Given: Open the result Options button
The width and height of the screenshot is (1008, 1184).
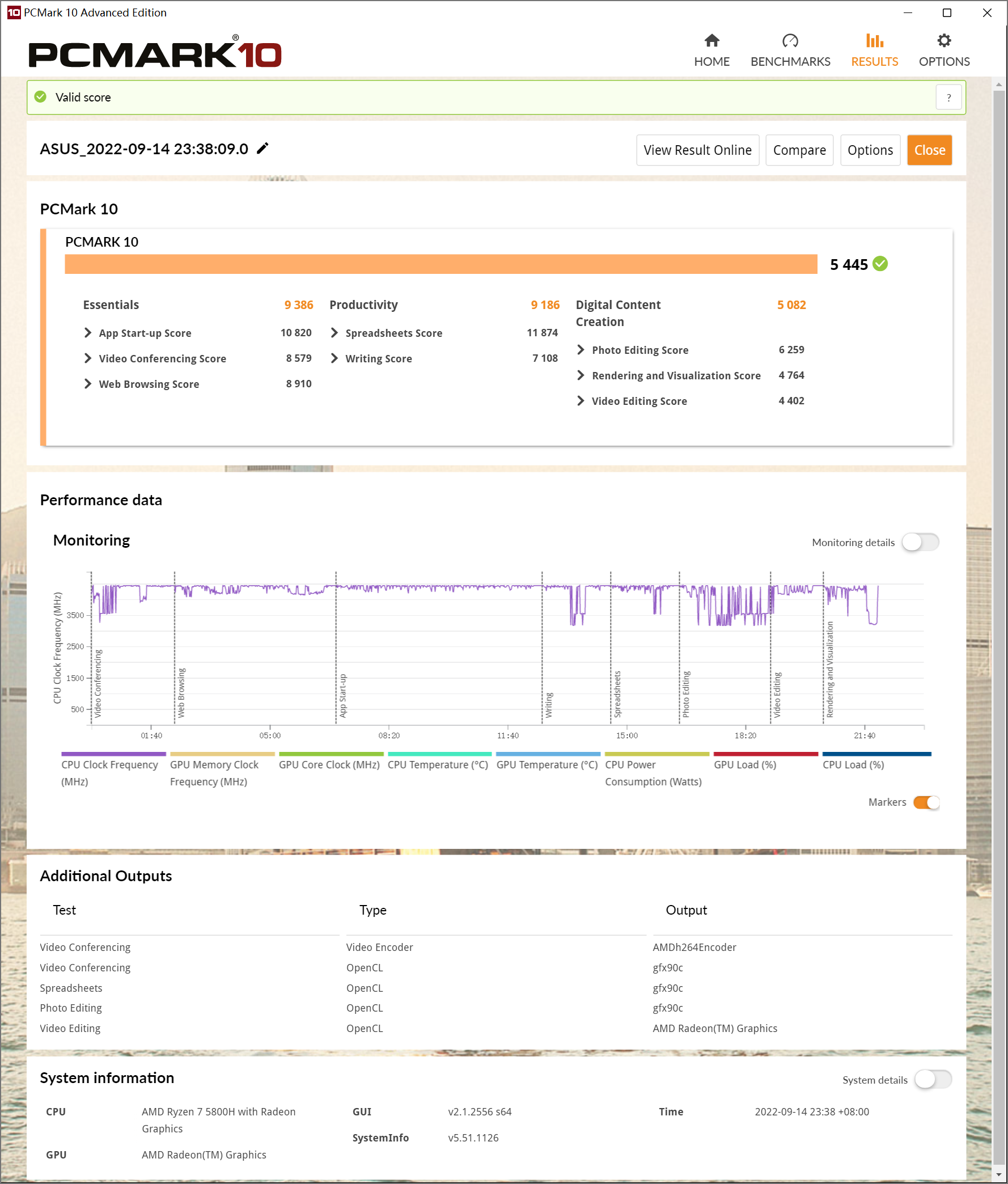Looking at the screenshot, I should coord(870,150).
